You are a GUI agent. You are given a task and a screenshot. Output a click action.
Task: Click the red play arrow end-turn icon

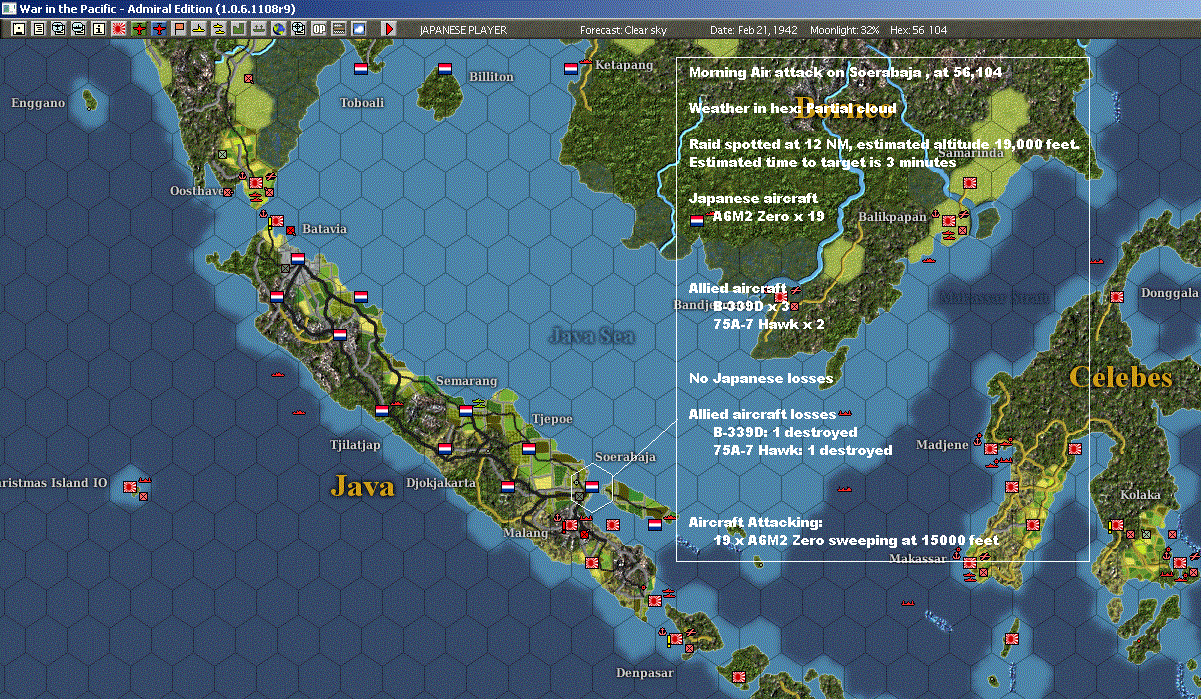pyautogui.click(x=389, y=29)
